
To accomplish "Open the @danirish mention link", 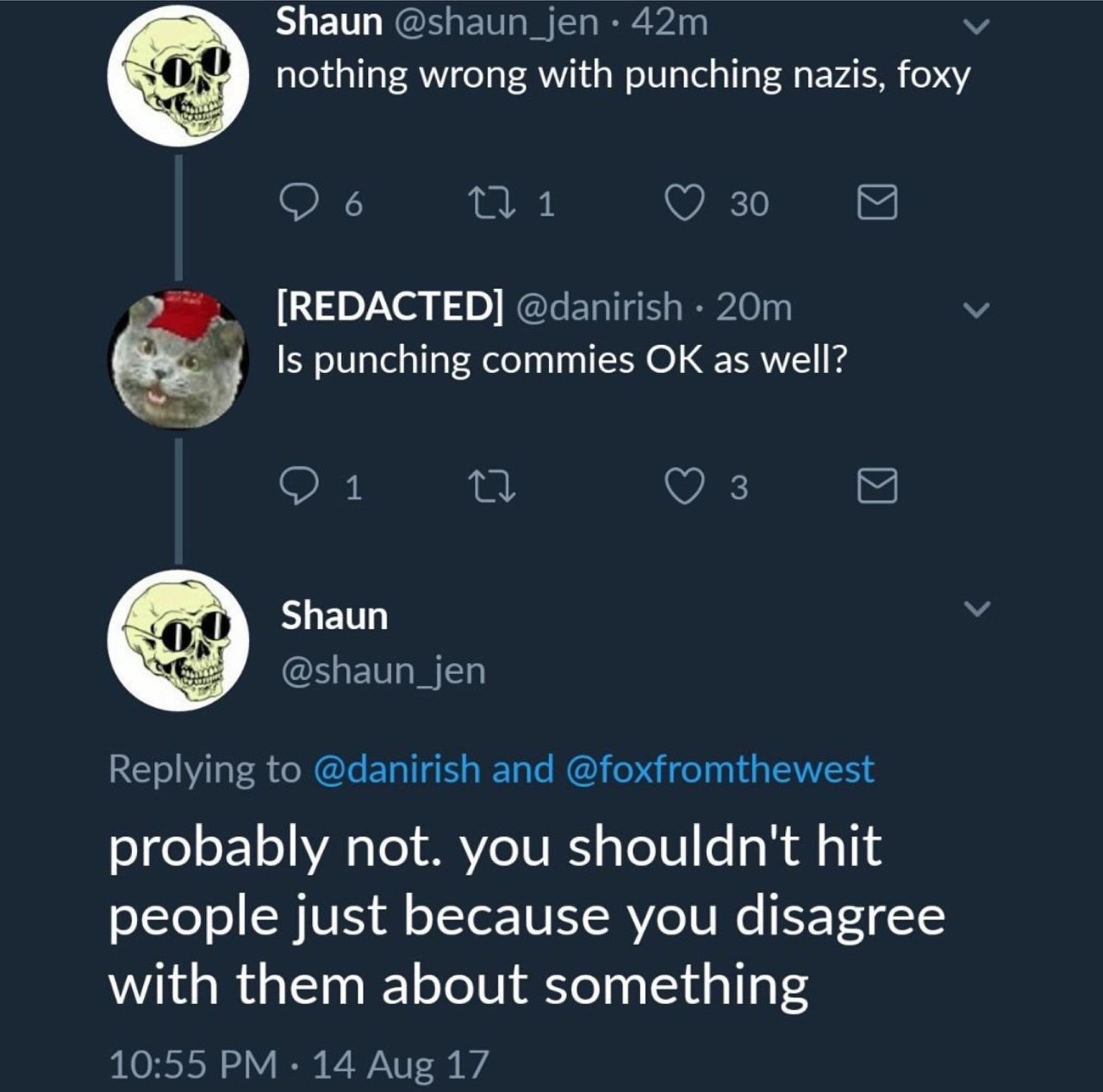I will pos(396,769).
